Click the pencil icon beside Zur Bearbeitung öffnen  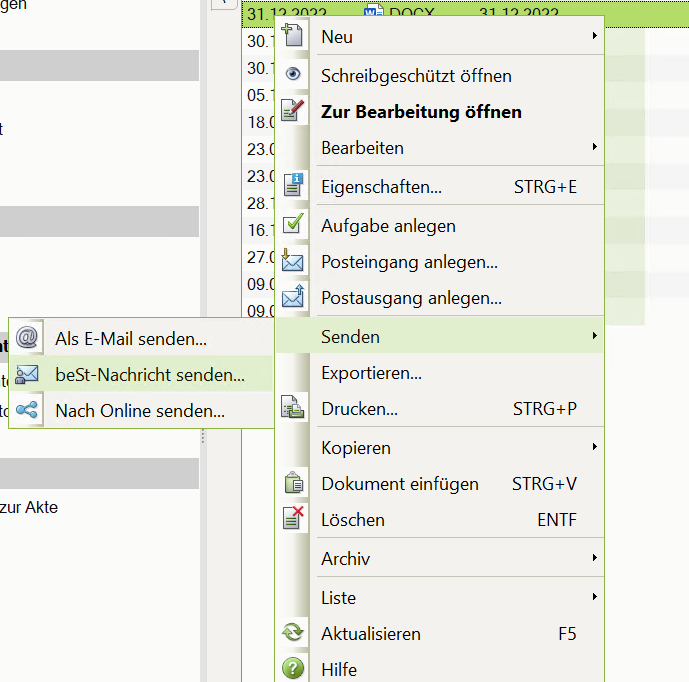point(293,110)
